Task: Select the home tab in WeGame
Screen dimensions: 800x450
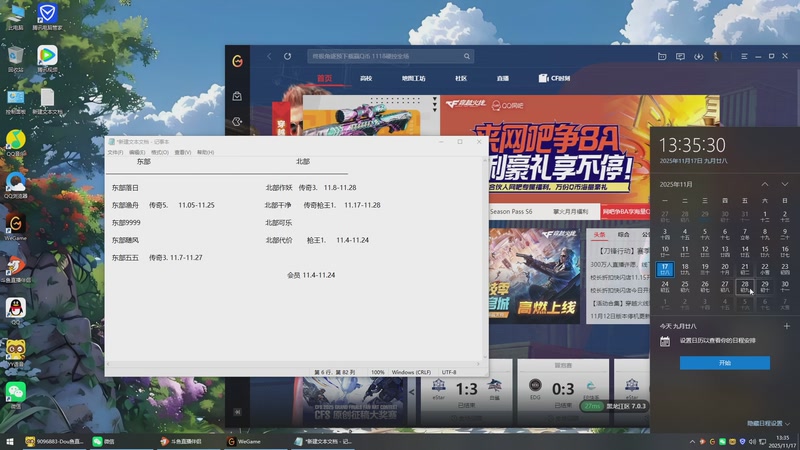Action: click(x=324, y=78)
